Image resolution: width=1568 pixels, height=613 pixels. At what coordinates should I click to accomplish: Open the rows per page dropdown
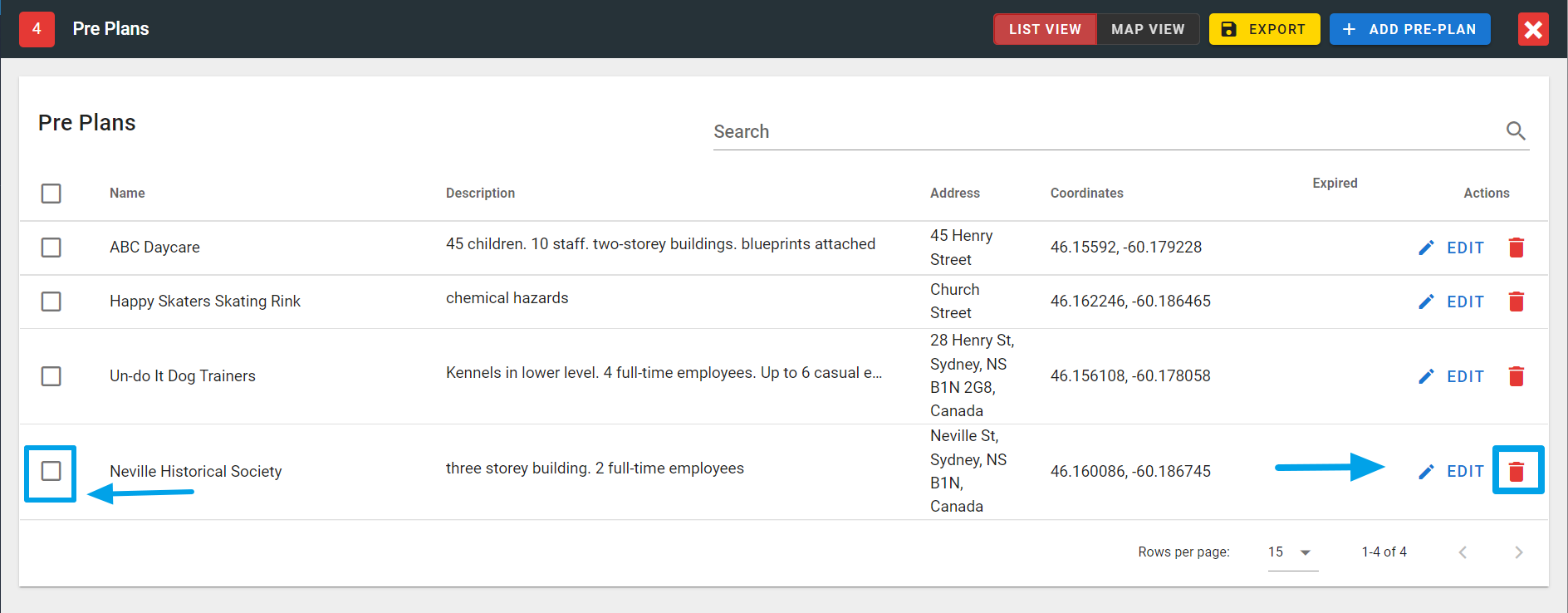click(1292, 552)
